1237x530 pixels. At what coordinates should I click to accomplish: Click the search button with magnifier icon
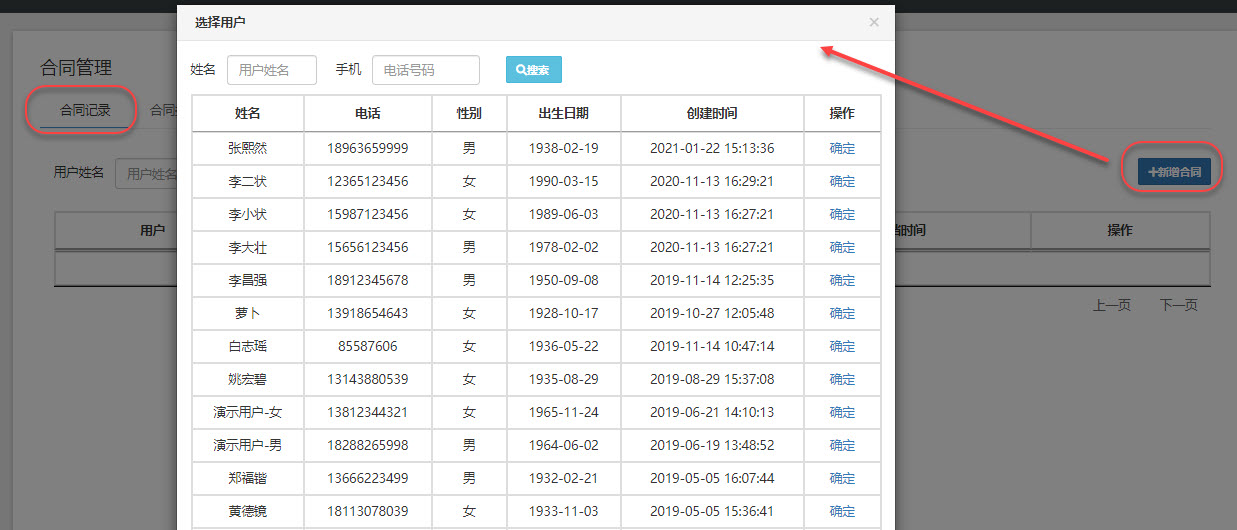pyautogui.click(x=534, y=70)
